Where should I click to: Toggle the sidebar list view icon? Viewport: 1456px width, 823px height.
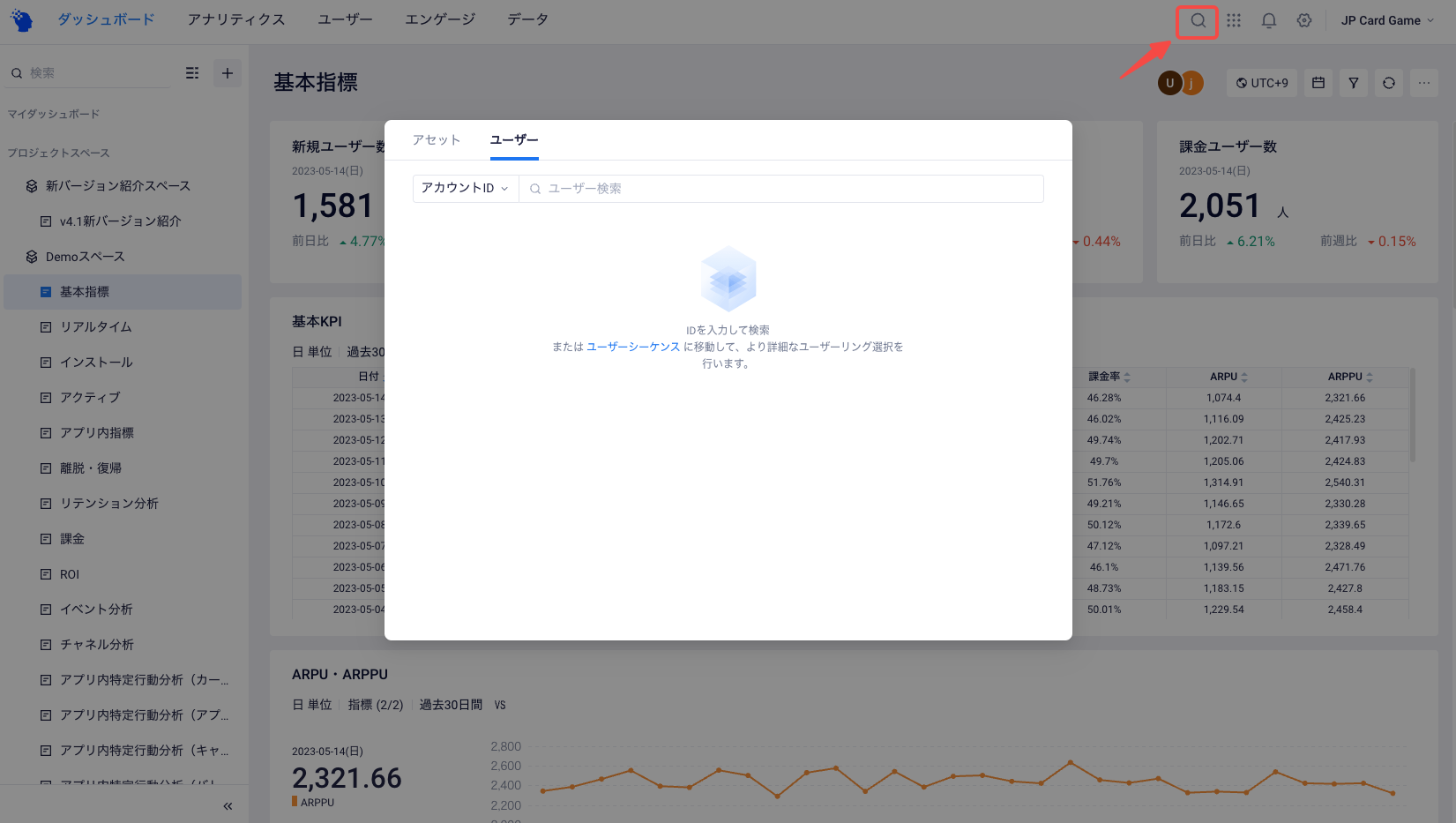[192, 73]
